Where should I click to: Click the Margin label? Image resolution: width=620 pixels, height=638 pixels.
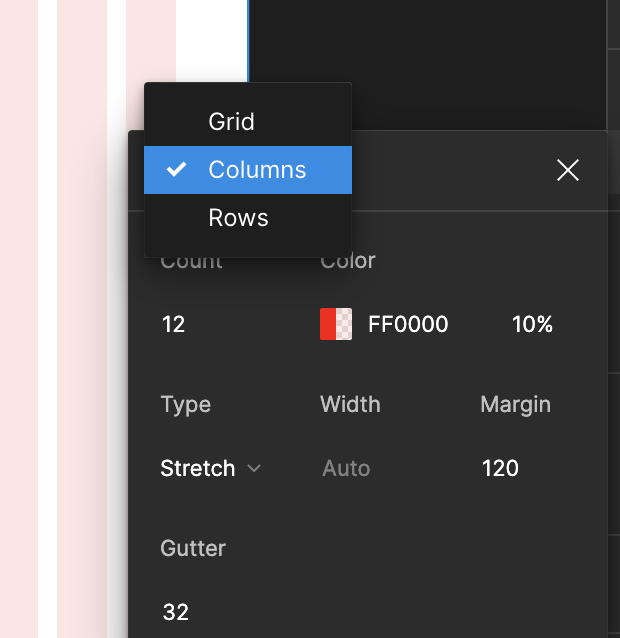515,405
